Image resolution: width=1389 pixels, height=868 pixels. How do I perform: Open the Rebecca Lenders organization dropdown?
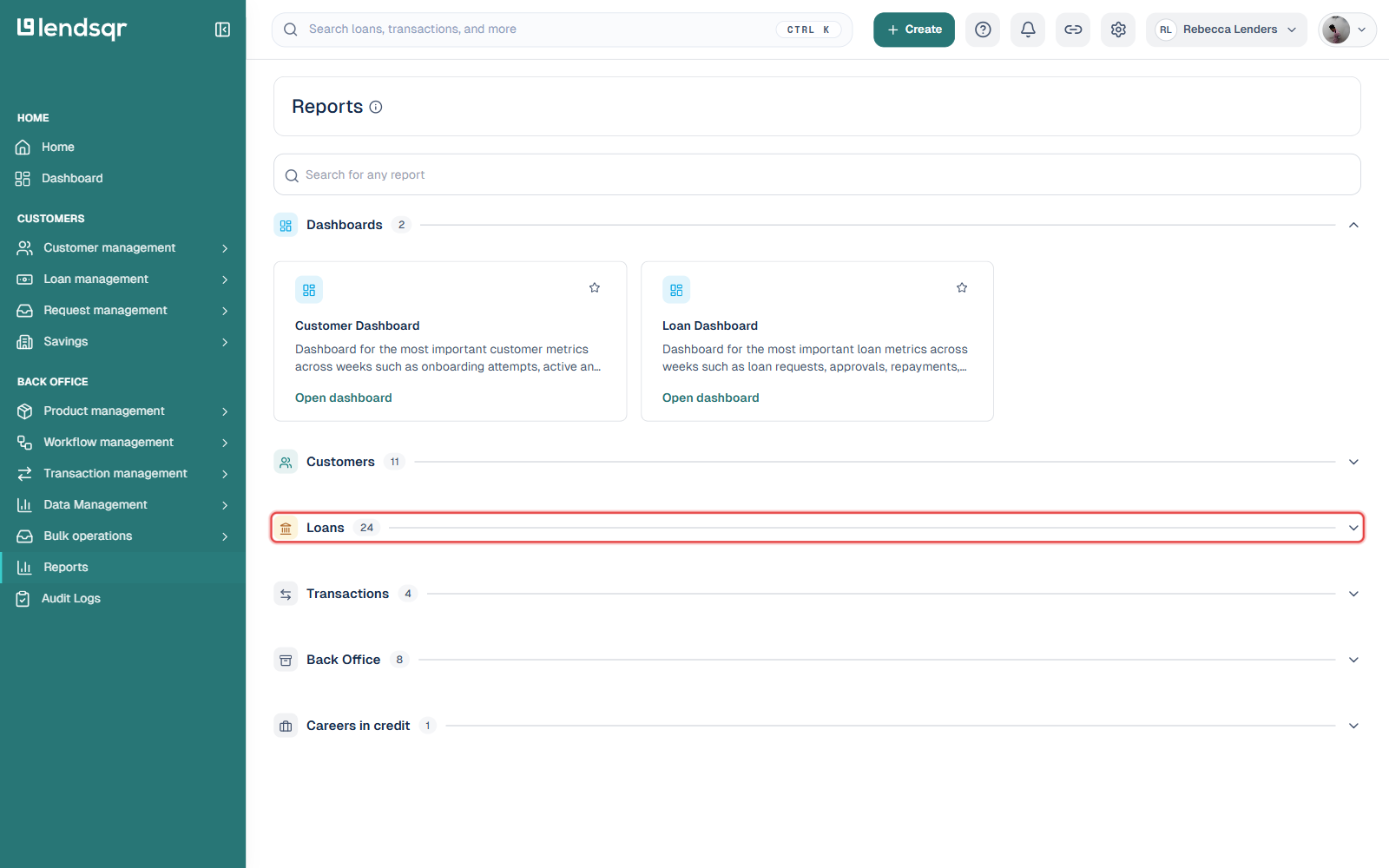click(x=1226, y=30)
